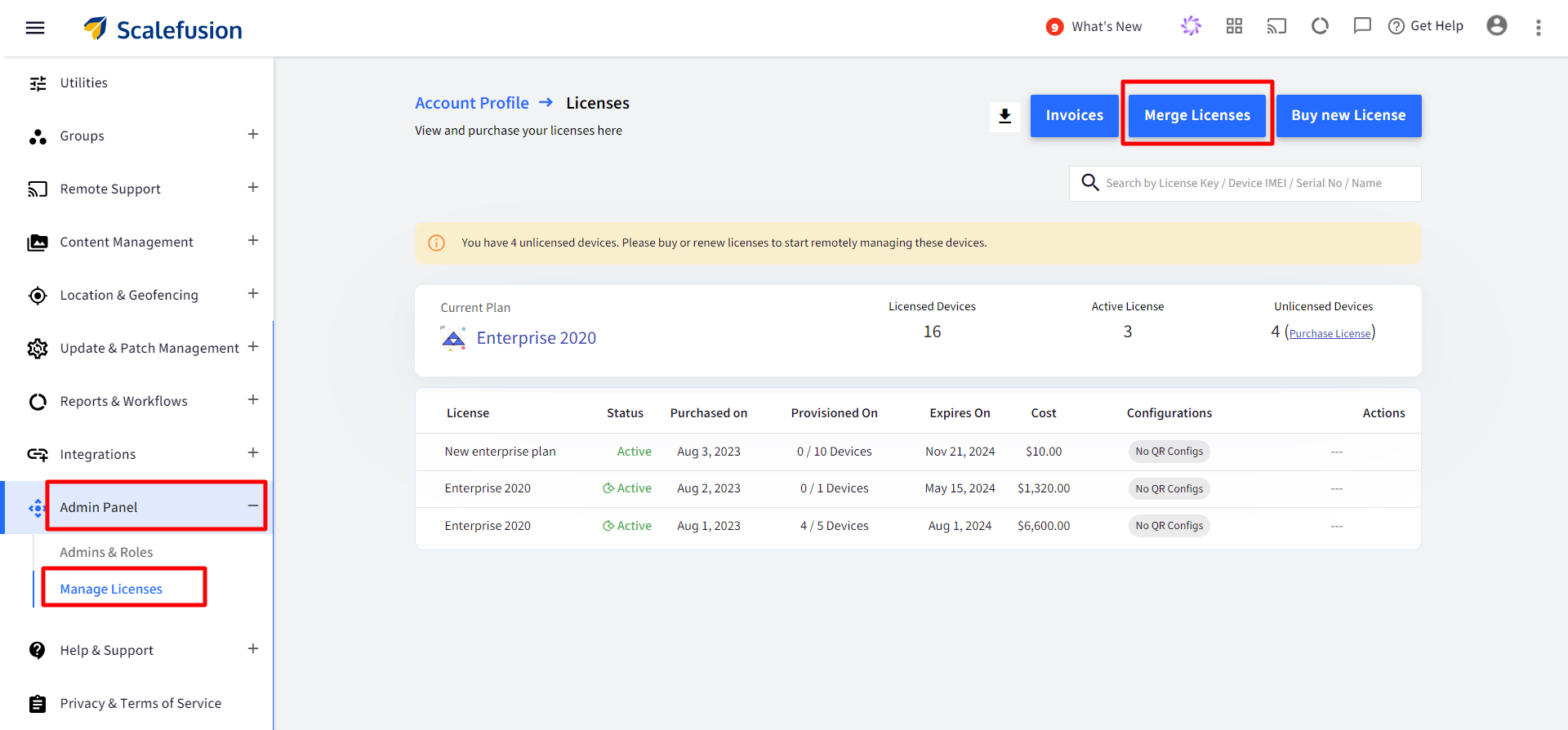Go to Account Profile breadcrumb link
This screenshot has height=730, width=1568.
coord(472,103)
